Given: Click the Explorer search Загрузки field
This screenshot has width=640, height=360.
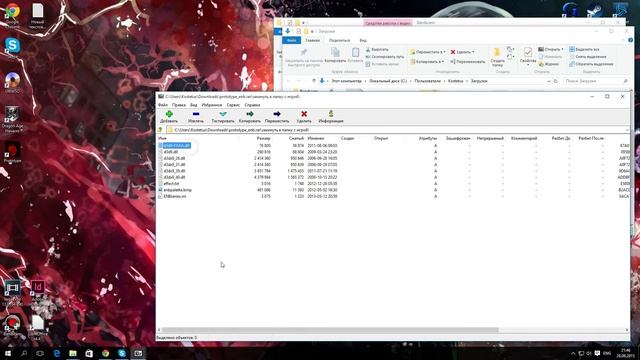Looking at the screenshot, I should click(596, 81).
